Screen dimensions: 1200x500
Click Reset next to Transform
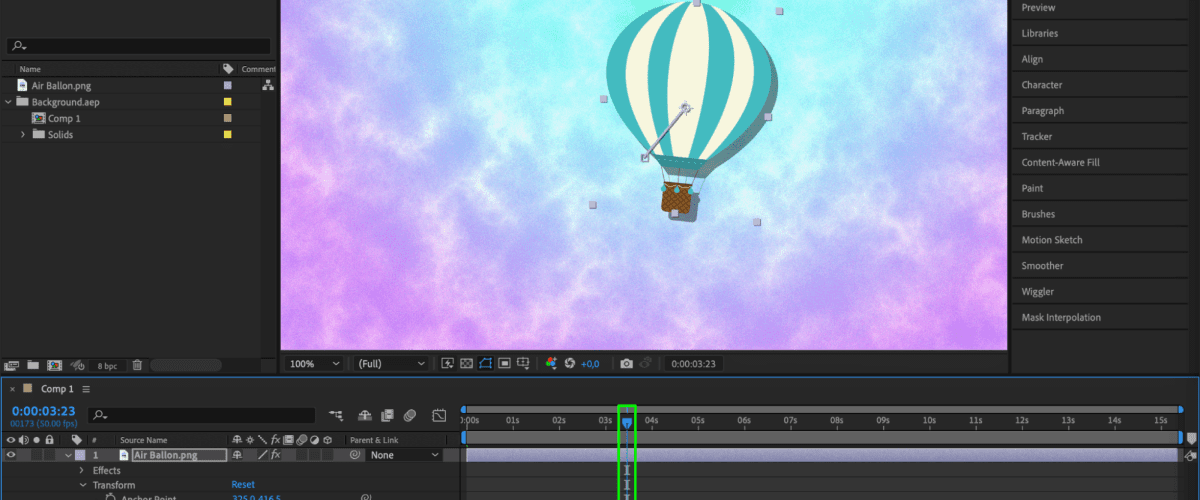pyautogui.click(x=243, y=485)
